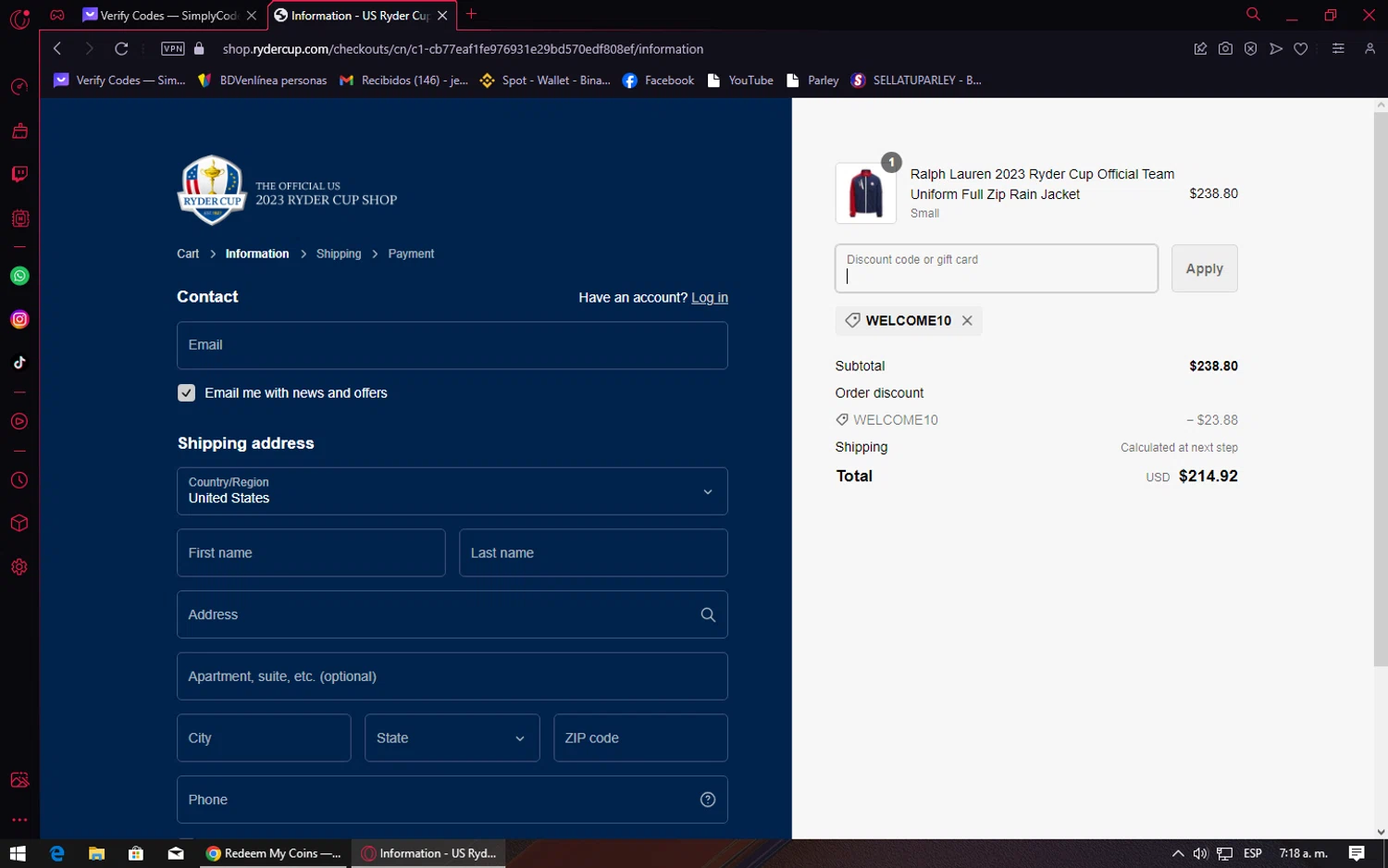This screenshot has height=868, width=1388.
Task: Open the GX Control speedometer sidebar icon
Action: click(19, 87)
